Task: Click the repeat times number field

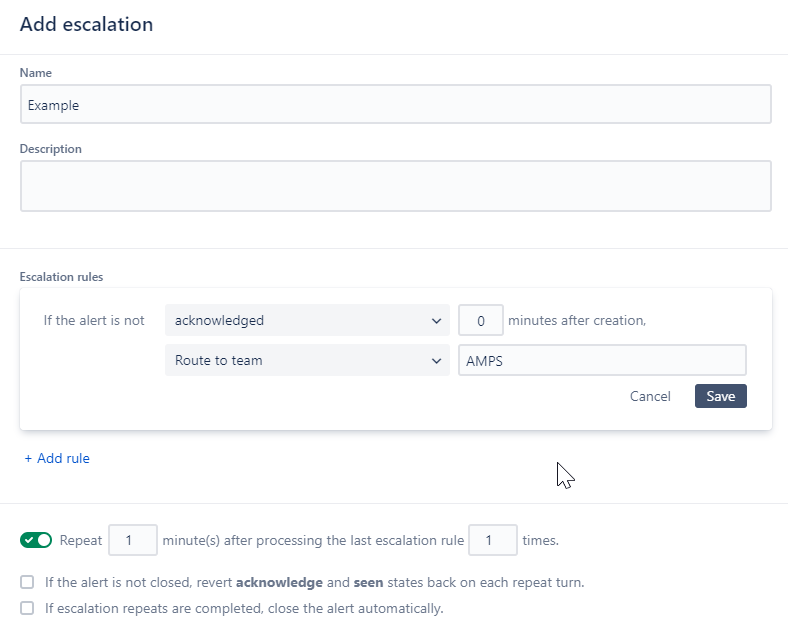Action: pyautogui.click(x=492, y=540)
